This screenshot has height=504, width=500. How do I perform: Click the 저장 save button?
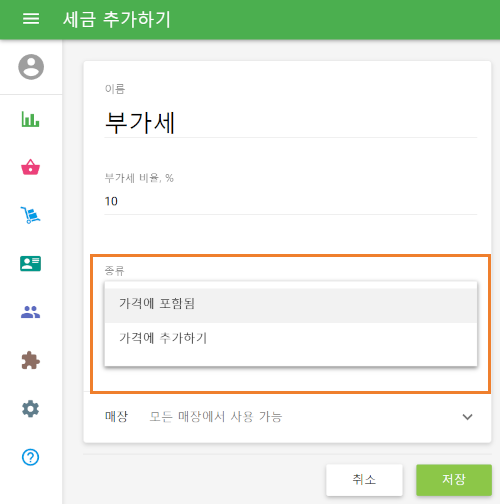coord(454,480)
